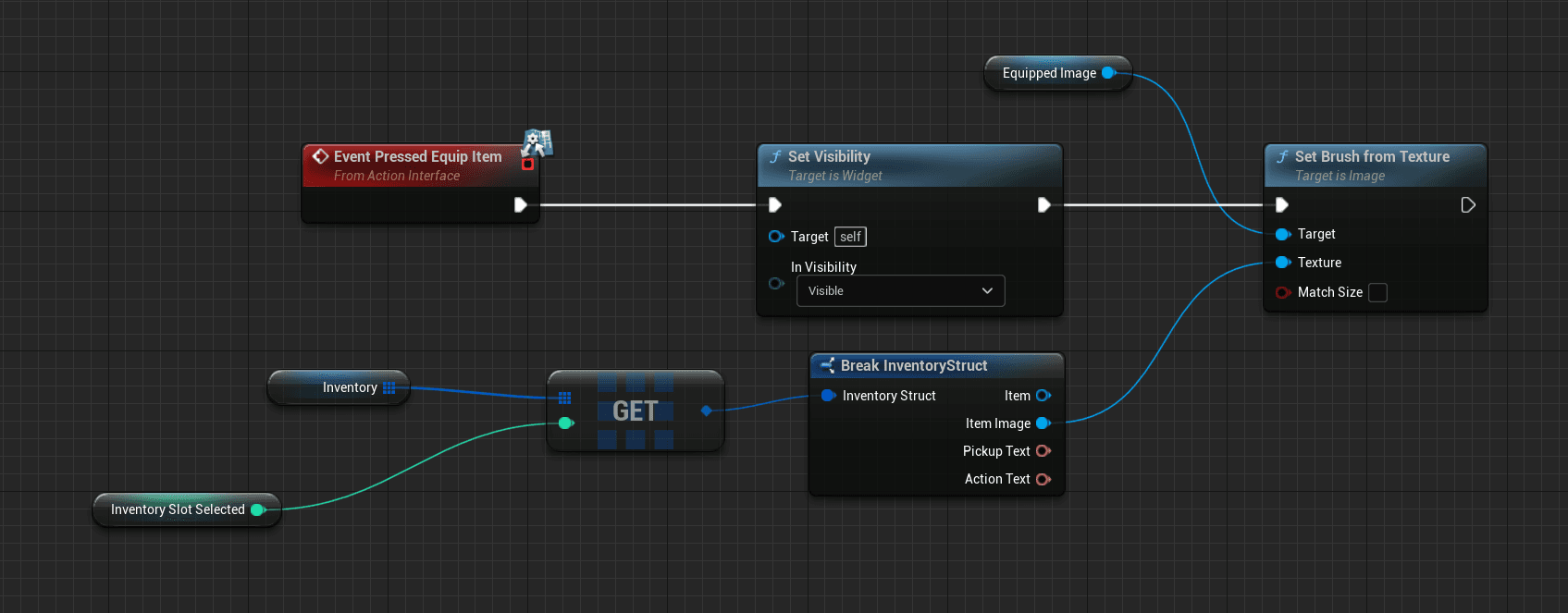Click the In Visibility input pin
Image resolution: width=1568 pixels, height=613 pixels.
(x=776, y=283)
